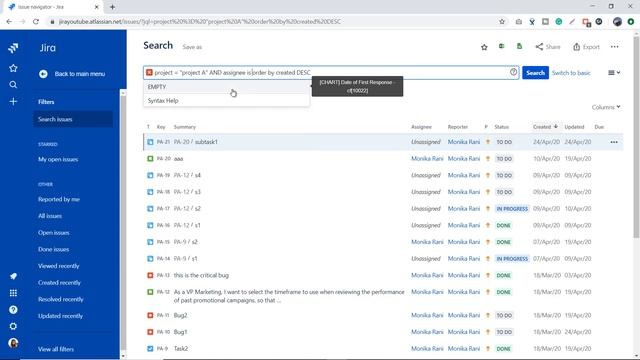This screenshot has width=640, height=360.
Task: Open the more actions ellipsis at top right
Action: click(x=614, y=47)
